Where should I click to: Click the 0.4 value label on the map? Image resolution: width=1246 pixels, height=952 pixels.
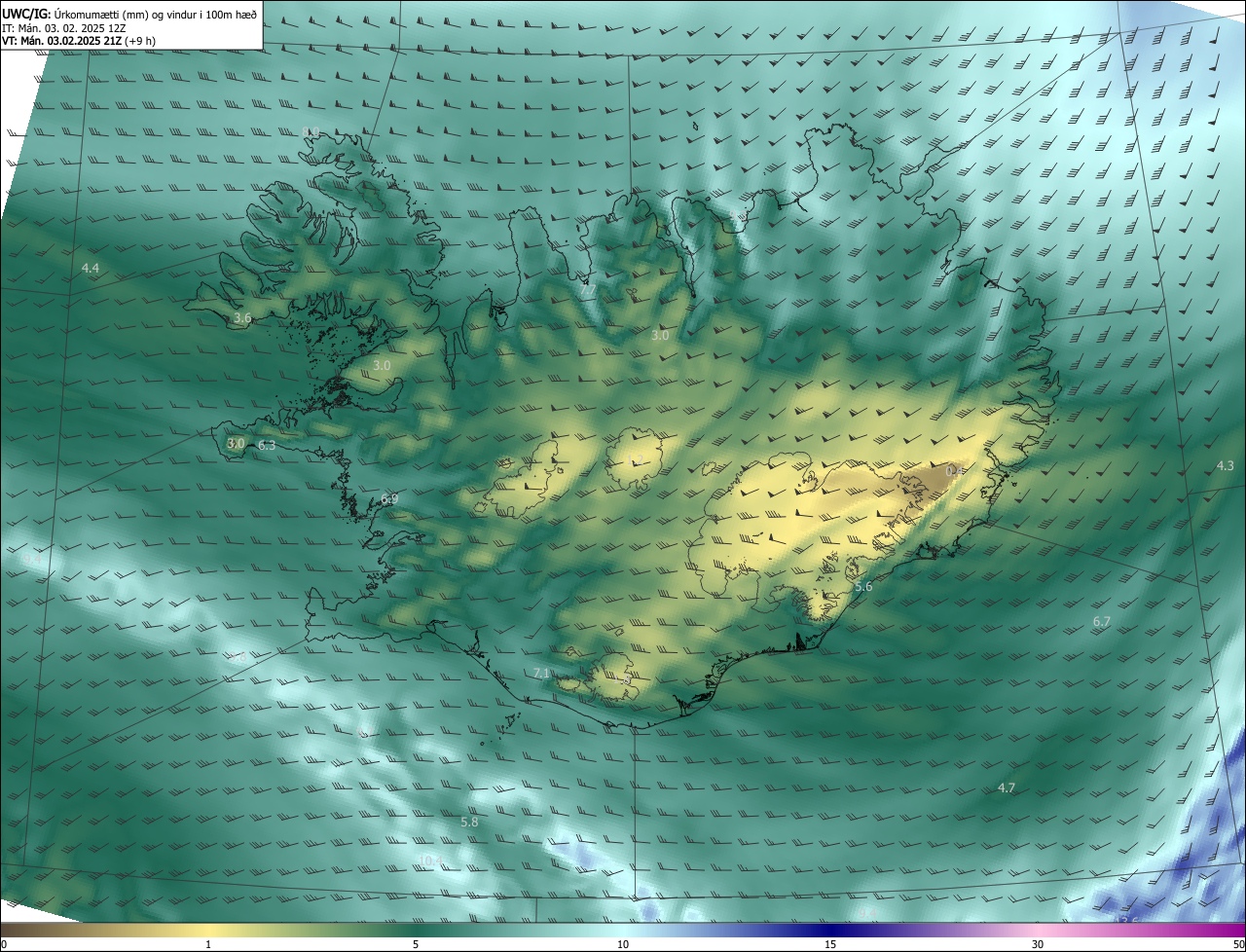coord(956,470)
